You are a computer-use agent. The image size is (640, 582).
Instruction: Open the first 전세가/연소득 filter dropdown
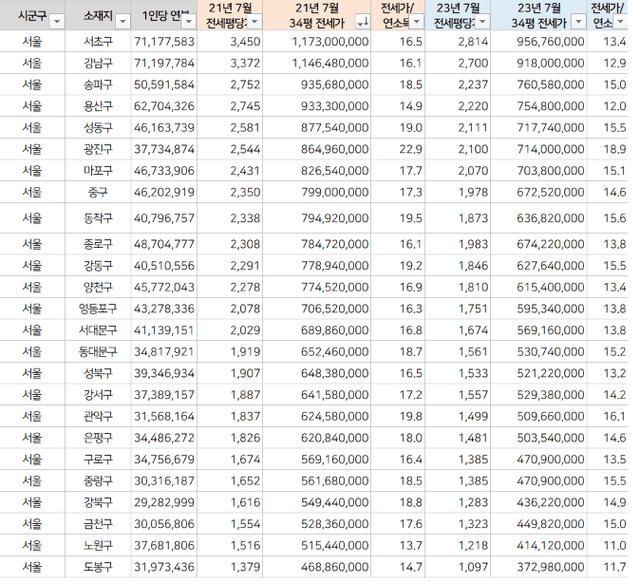click(x=416, y=21)
